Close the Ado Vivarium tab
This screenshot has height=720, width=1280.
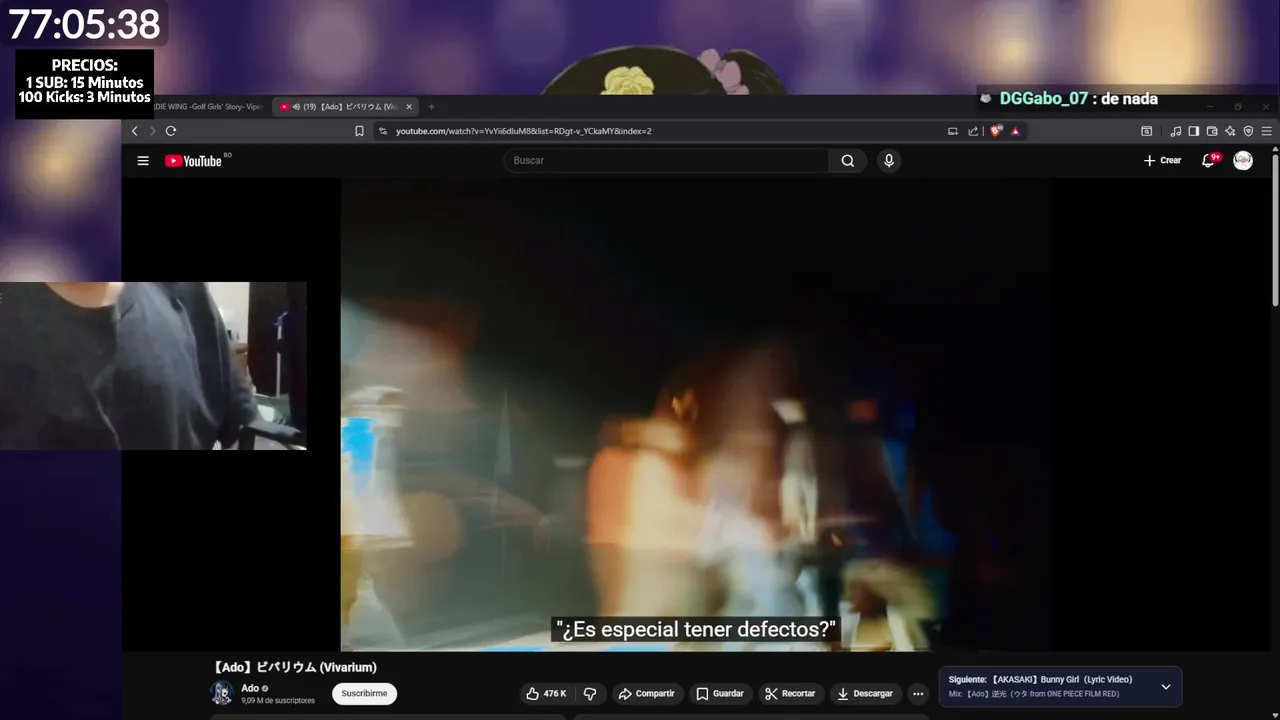(x=409, y=107)
